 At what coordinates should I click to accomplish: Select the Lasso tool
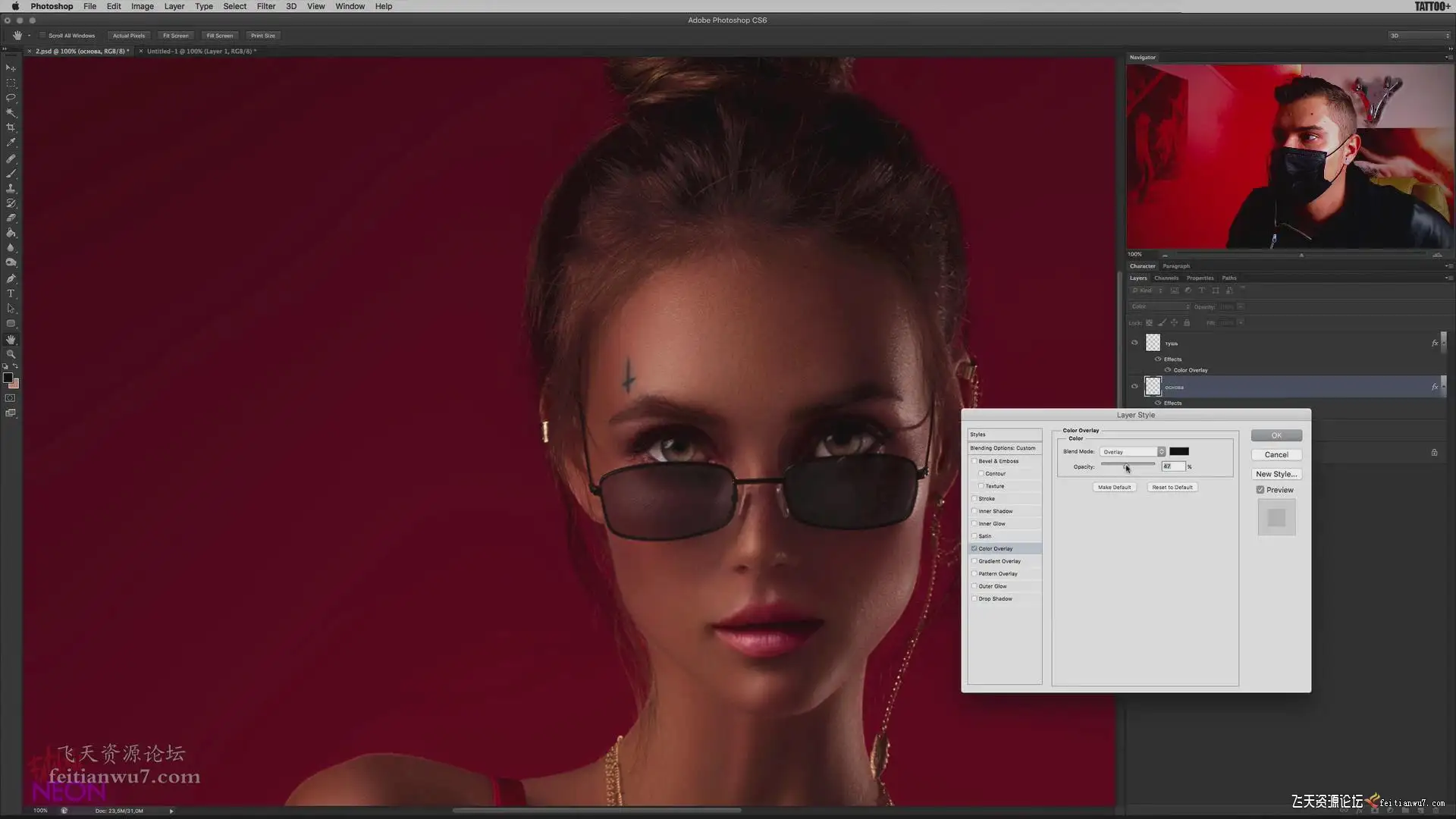(11, 98)
